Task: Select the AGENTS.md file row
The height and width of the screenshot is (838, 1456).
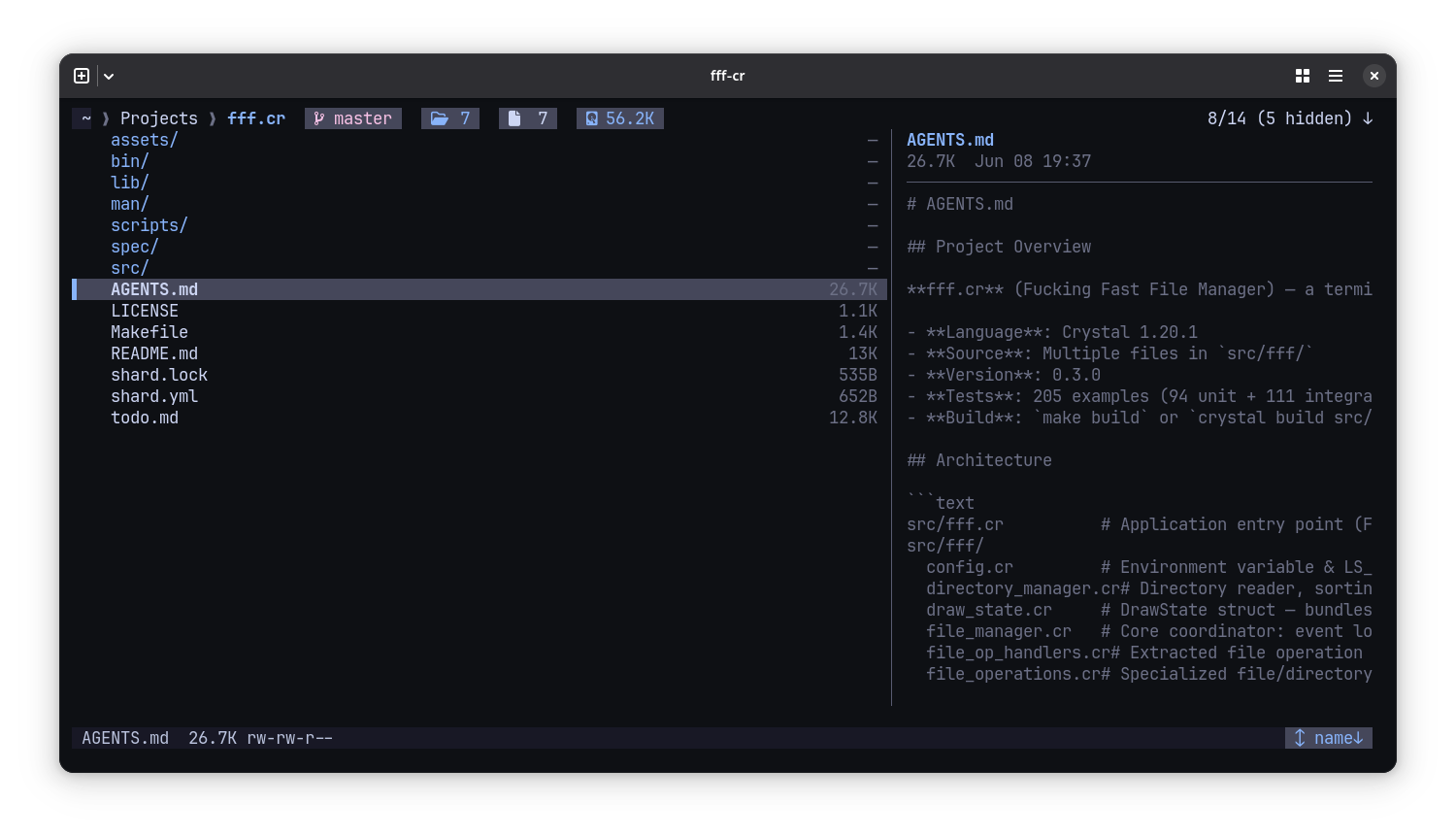Action: click(480, 289)
